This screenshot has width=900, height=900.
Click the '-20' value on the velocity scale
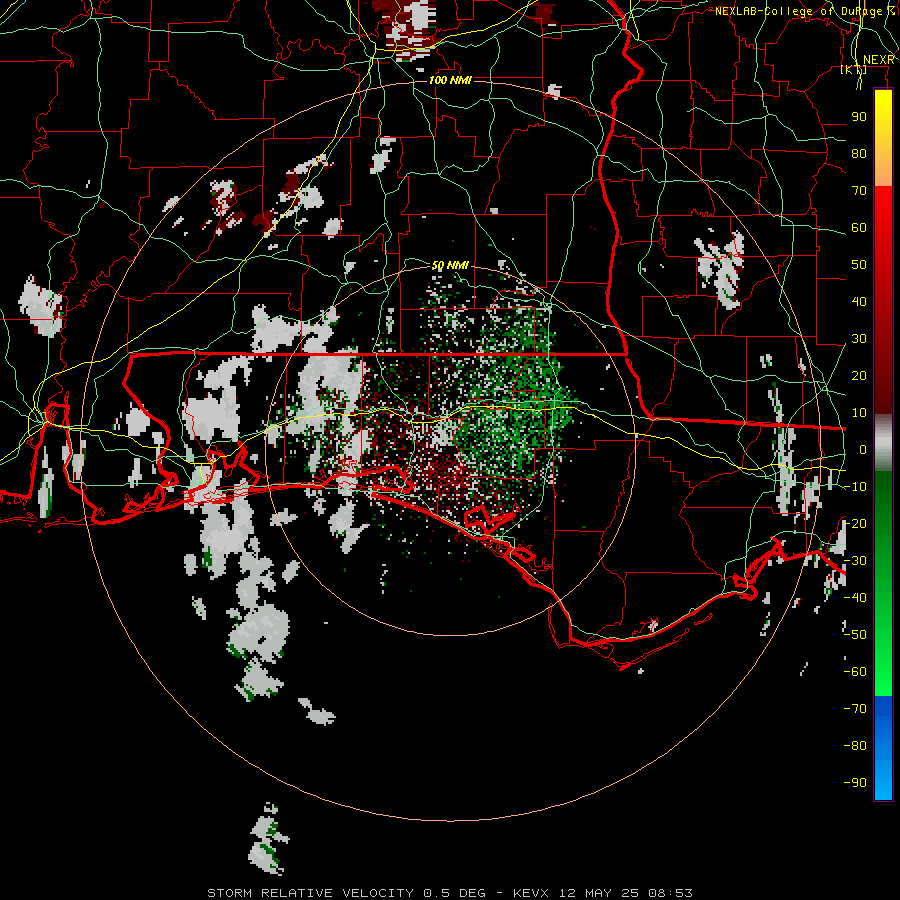pyautogui.click(x=855, y=523)
